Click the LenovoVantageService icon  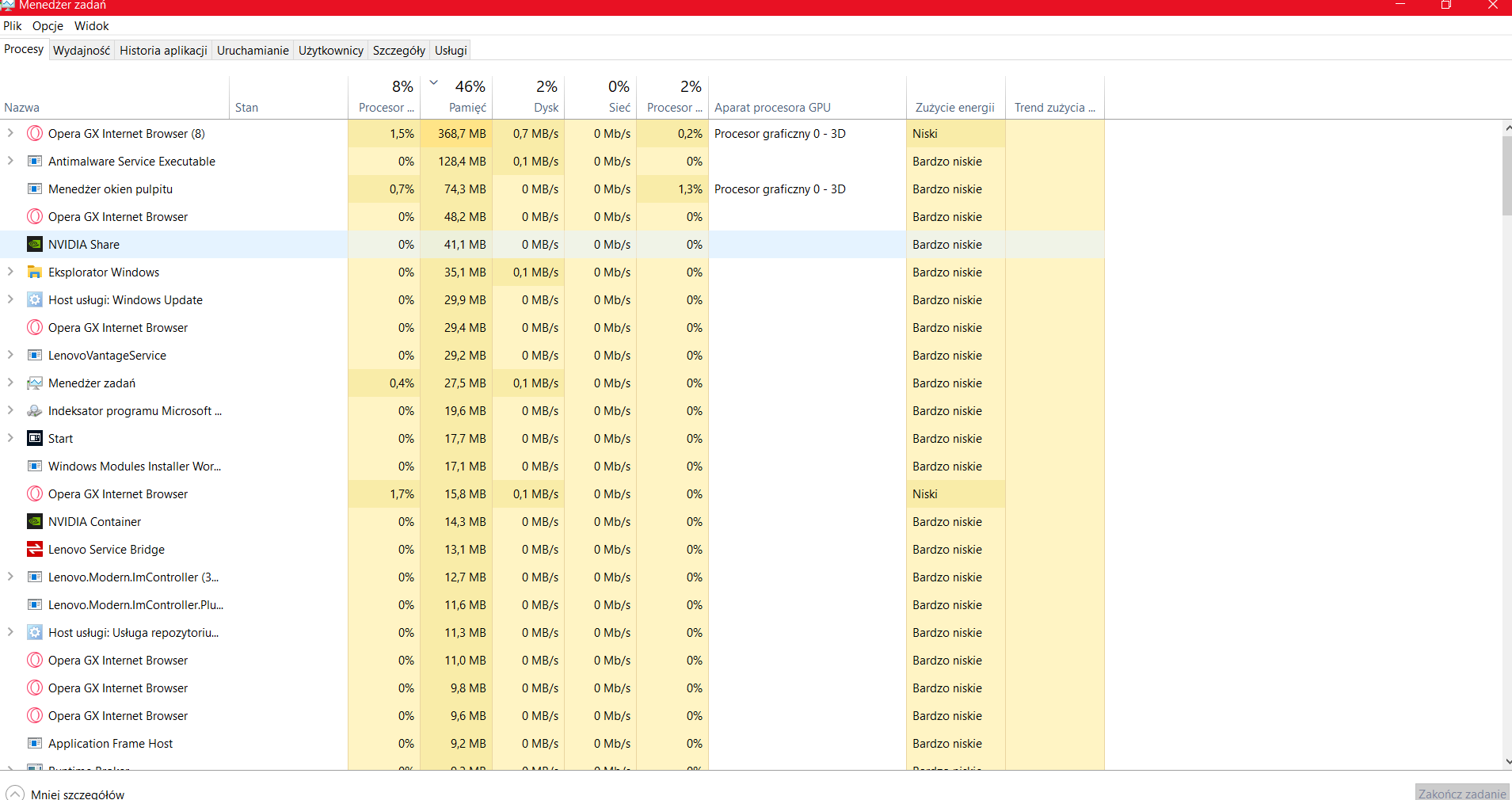click(35, 356)
